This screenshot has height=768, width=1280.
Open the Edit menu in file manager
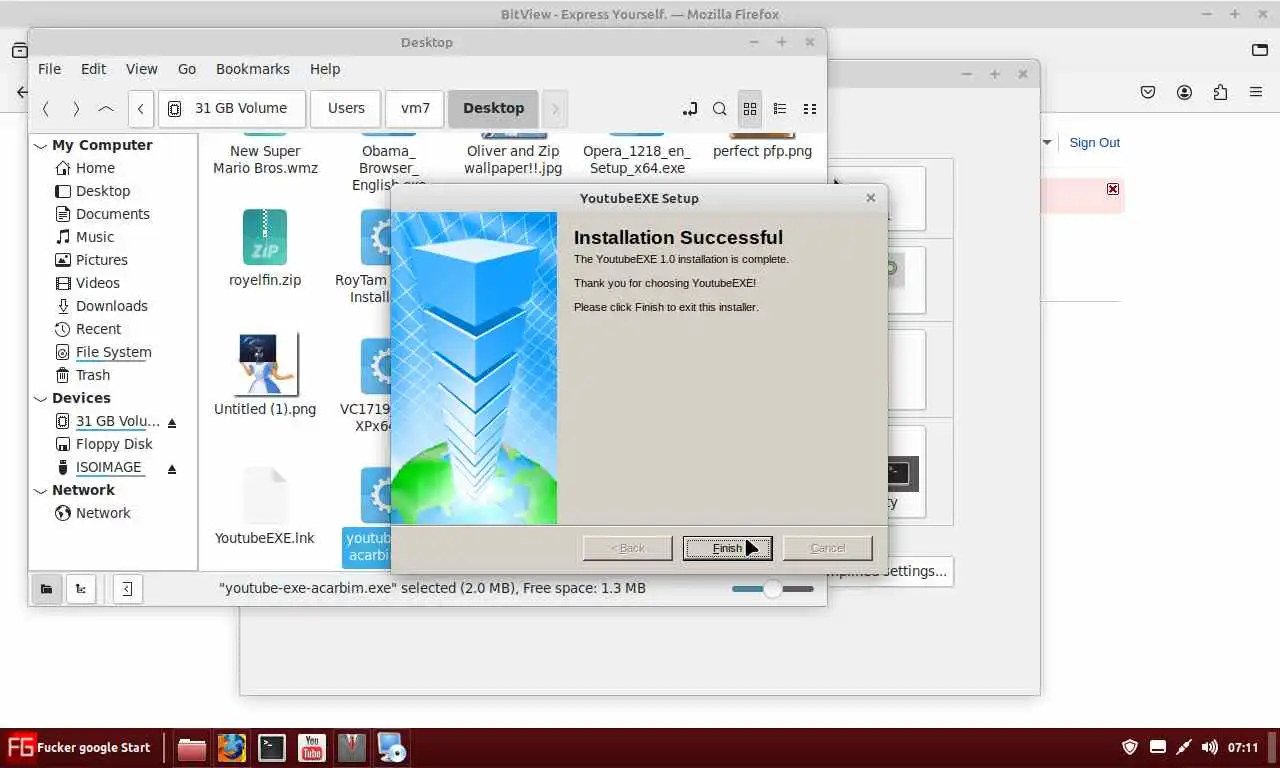(x=93, y=69)
